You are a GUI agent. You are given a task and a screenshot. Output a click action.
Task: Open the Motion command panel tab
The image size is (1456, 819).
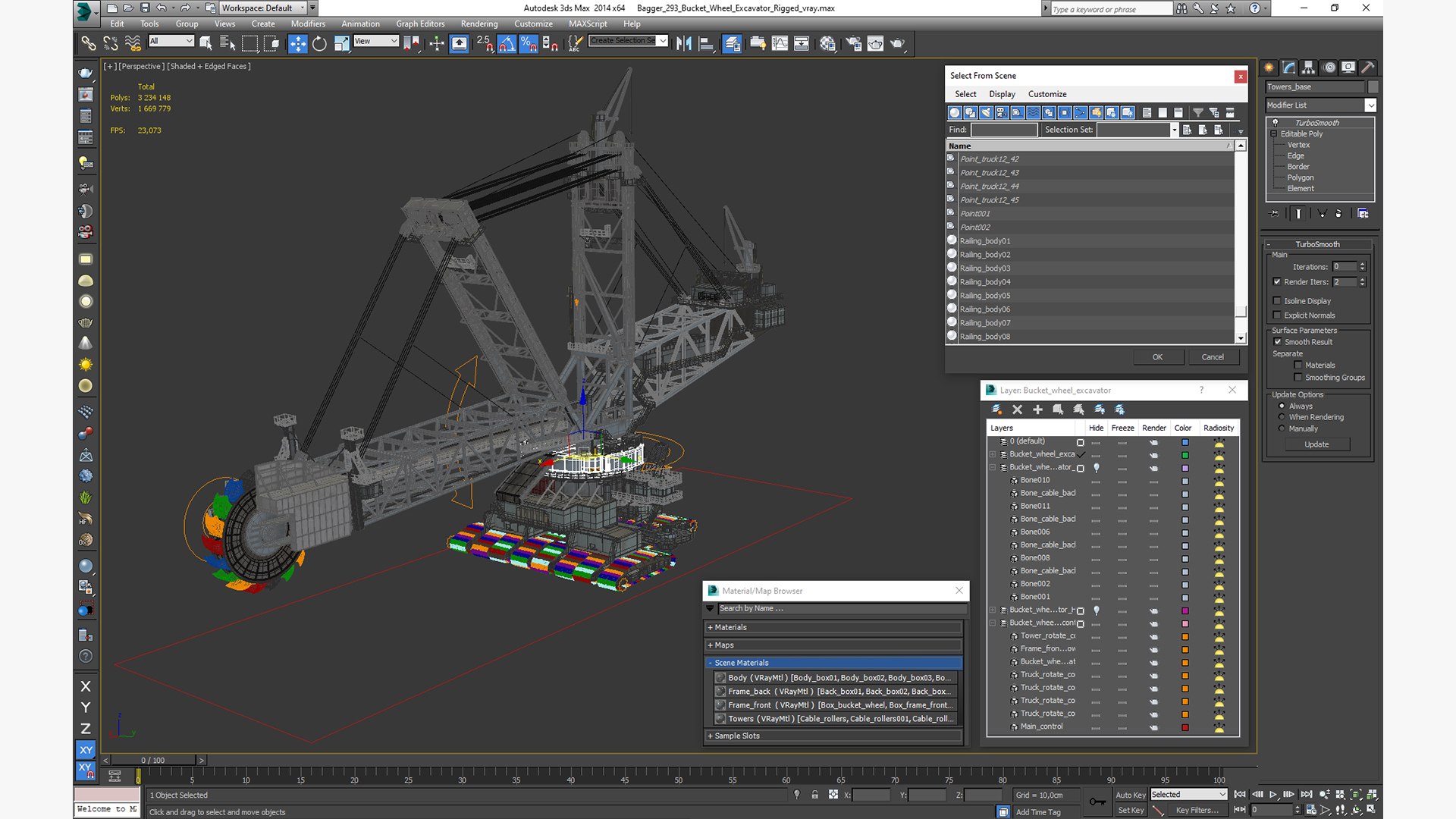click(1329, 67)
